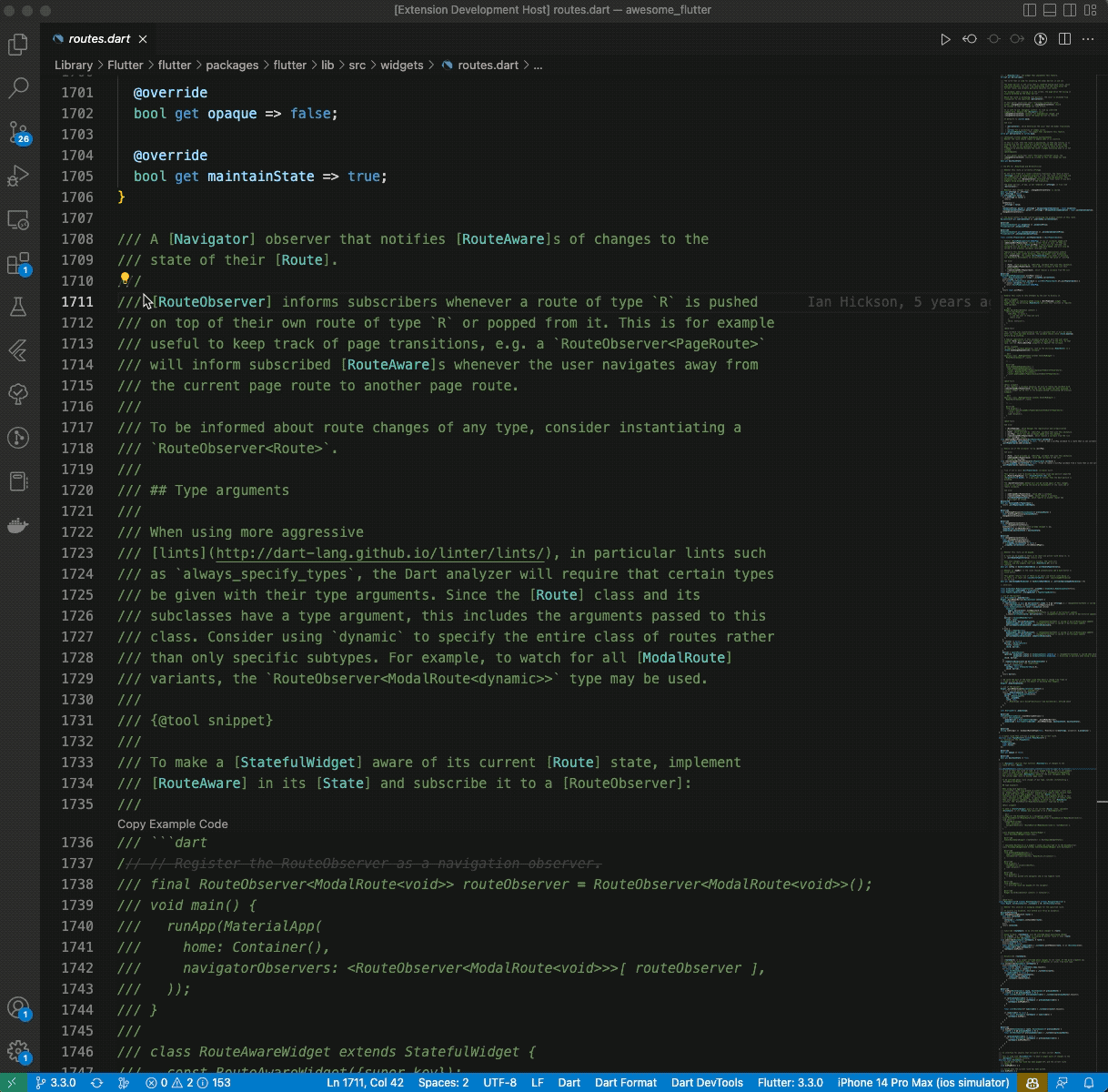Choose iPhone 14 Pro Max device
Image resolution: width=1108 pixels, height=1092 pixels.
point(923,1083)
